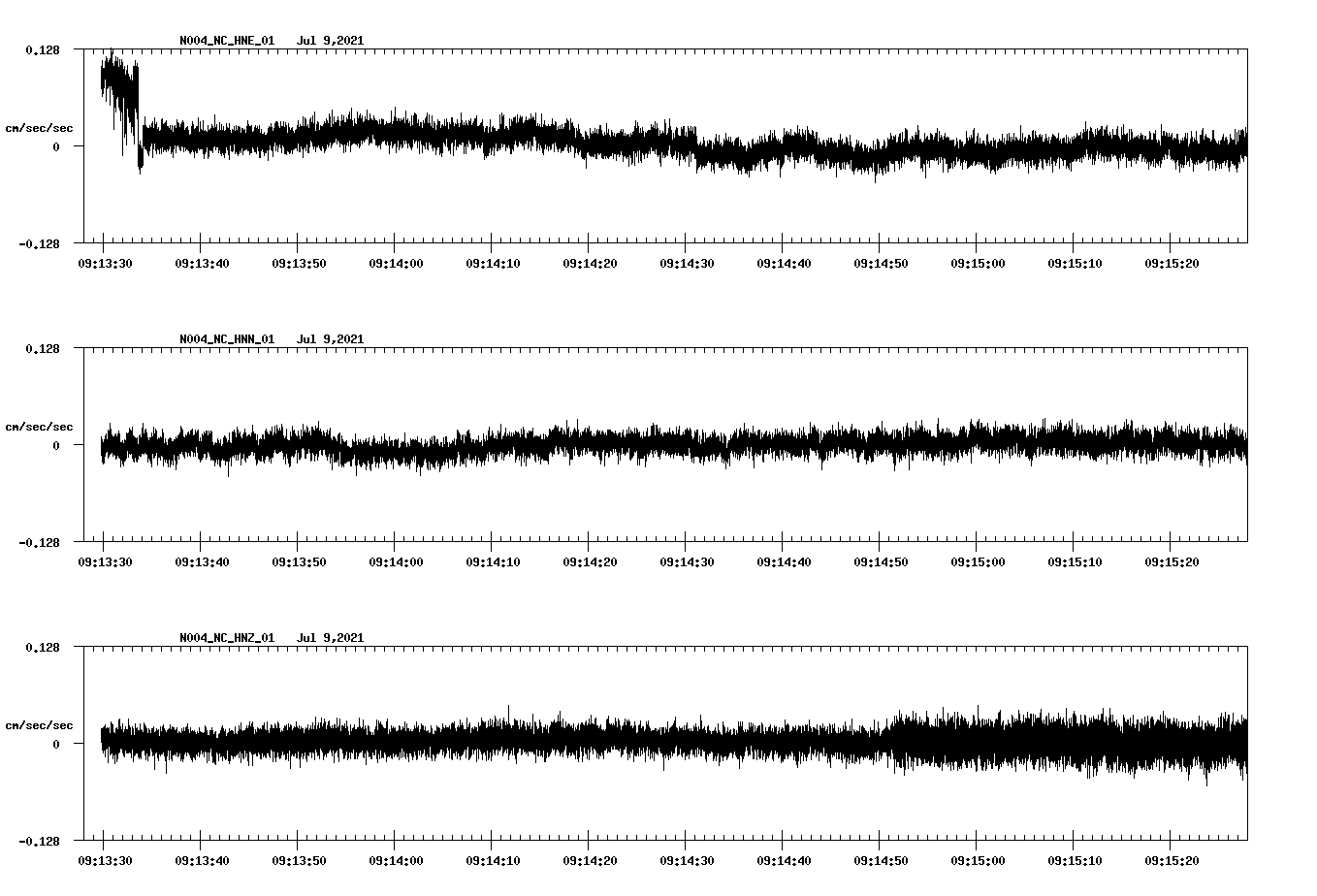Click the date Jul 9,2021 on the HNZ plot
Viewport: 1317px width, 896px height.
tap(330, 638)
